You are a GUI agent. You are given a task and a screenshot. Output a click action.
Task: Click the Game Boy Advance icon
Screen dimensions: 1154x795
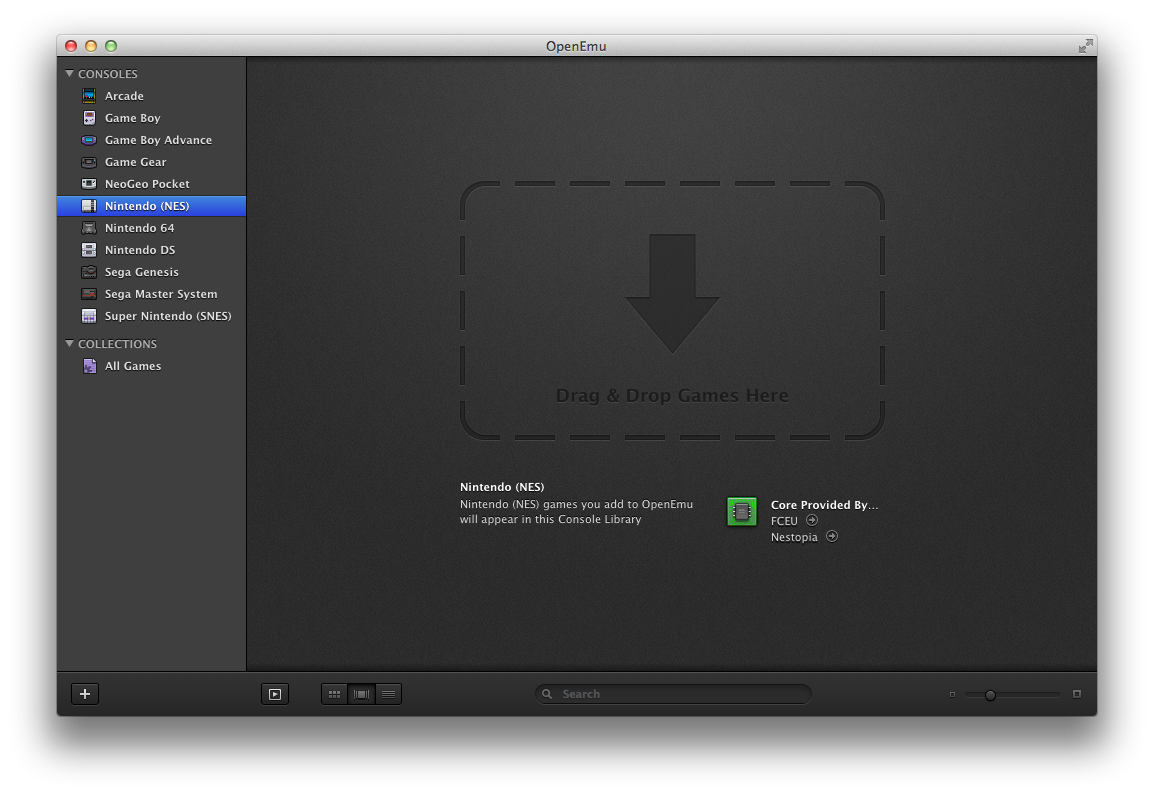[89, 140]
